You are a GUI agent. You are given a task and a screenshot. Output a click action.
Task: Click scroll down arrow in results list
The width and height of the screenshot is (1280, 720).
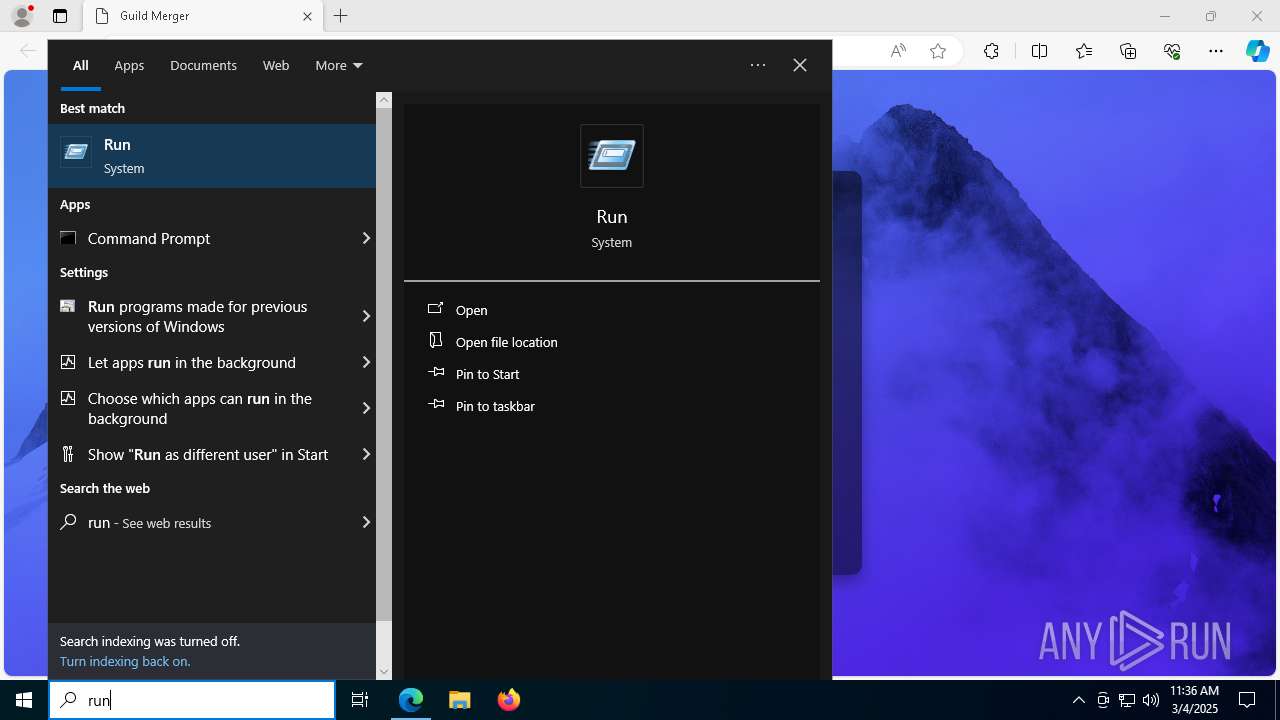[x=384, y=672]
